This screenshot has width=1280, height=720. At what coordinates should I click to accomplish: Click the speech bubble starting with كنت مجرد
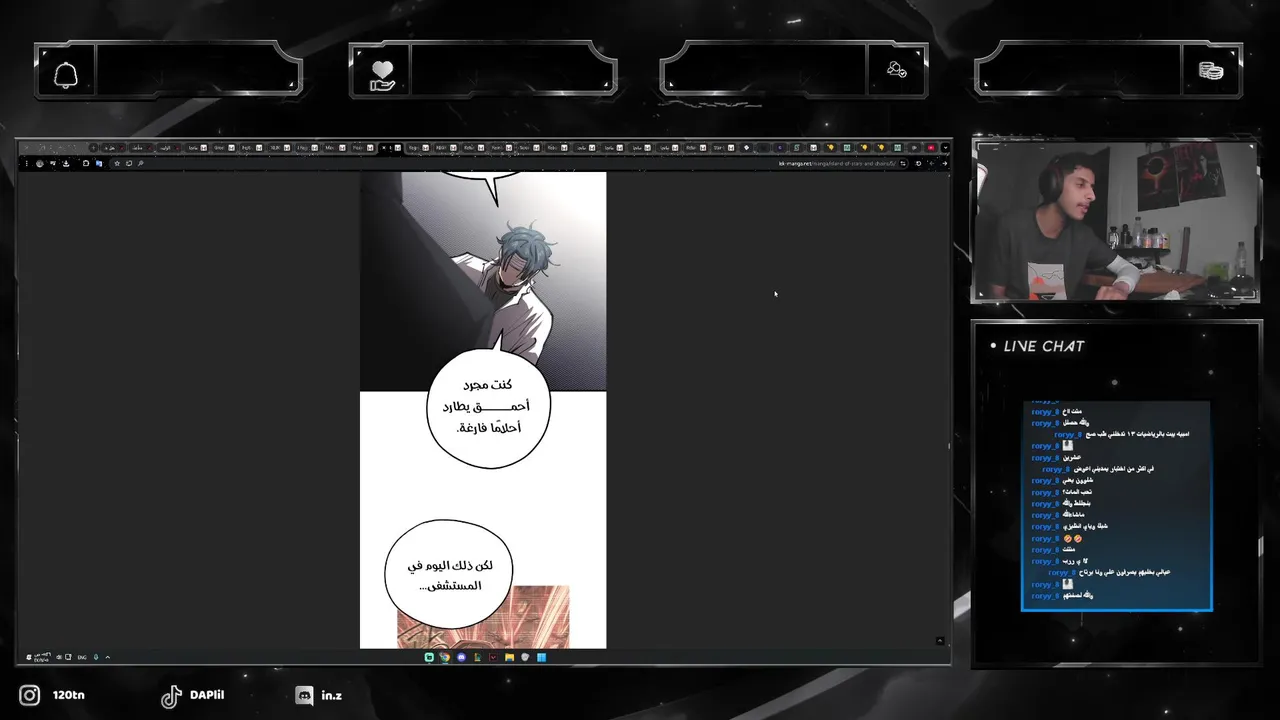488,407
